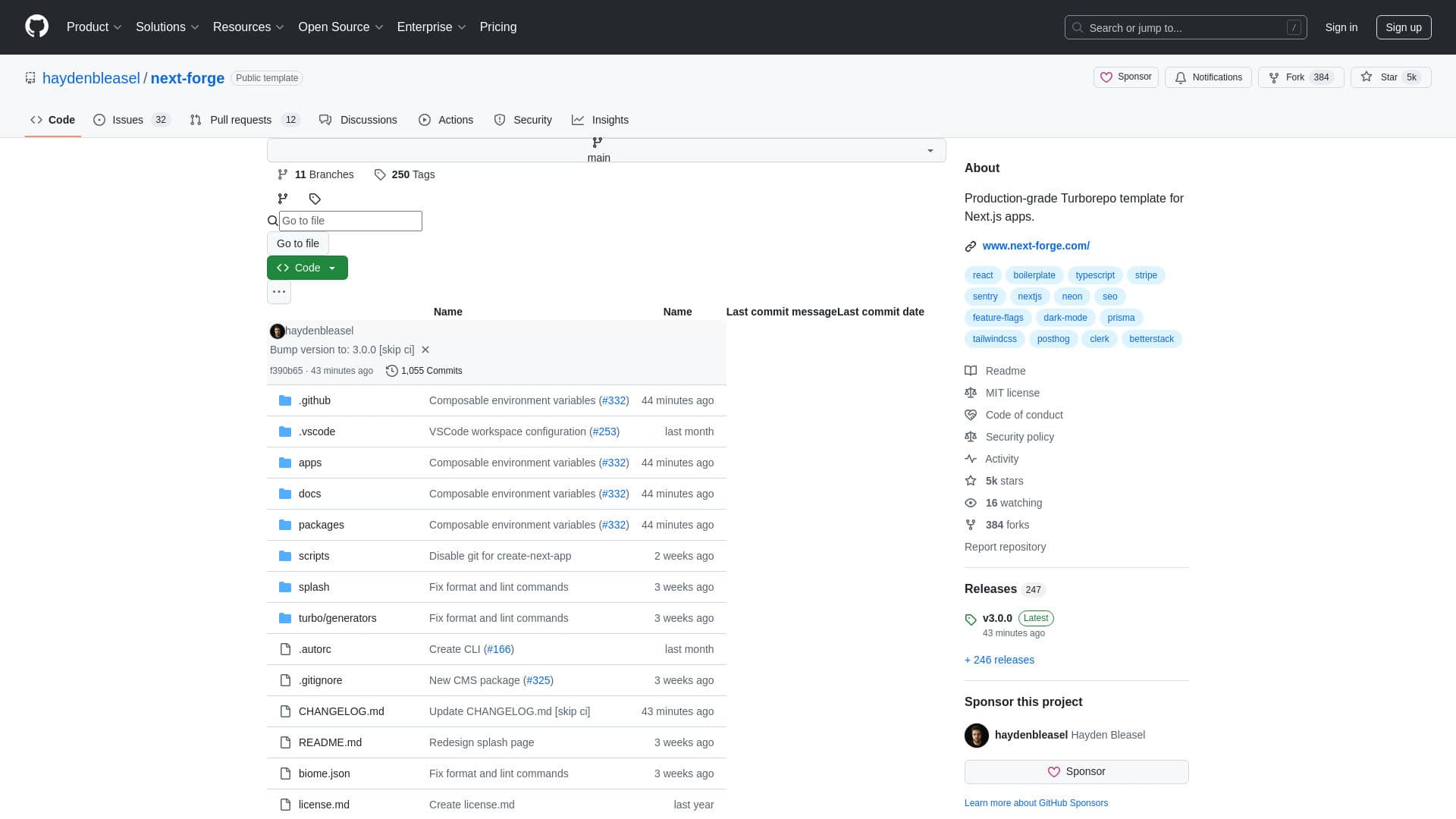Switch to the Issues tab
The image size is (1456, 819).
click(132, 120)
